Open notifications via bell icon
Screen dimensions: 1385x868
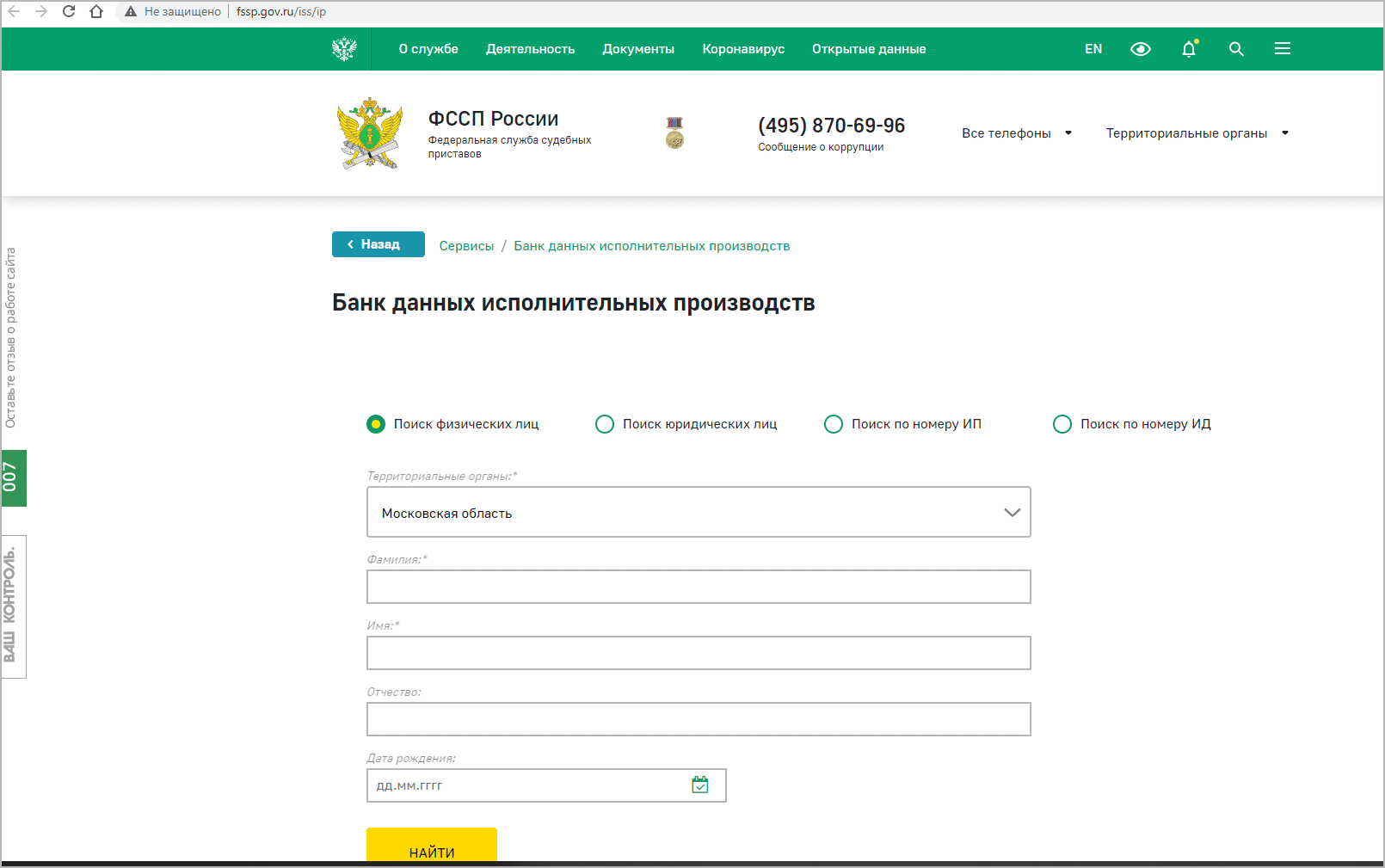[x=1189, y=49]
